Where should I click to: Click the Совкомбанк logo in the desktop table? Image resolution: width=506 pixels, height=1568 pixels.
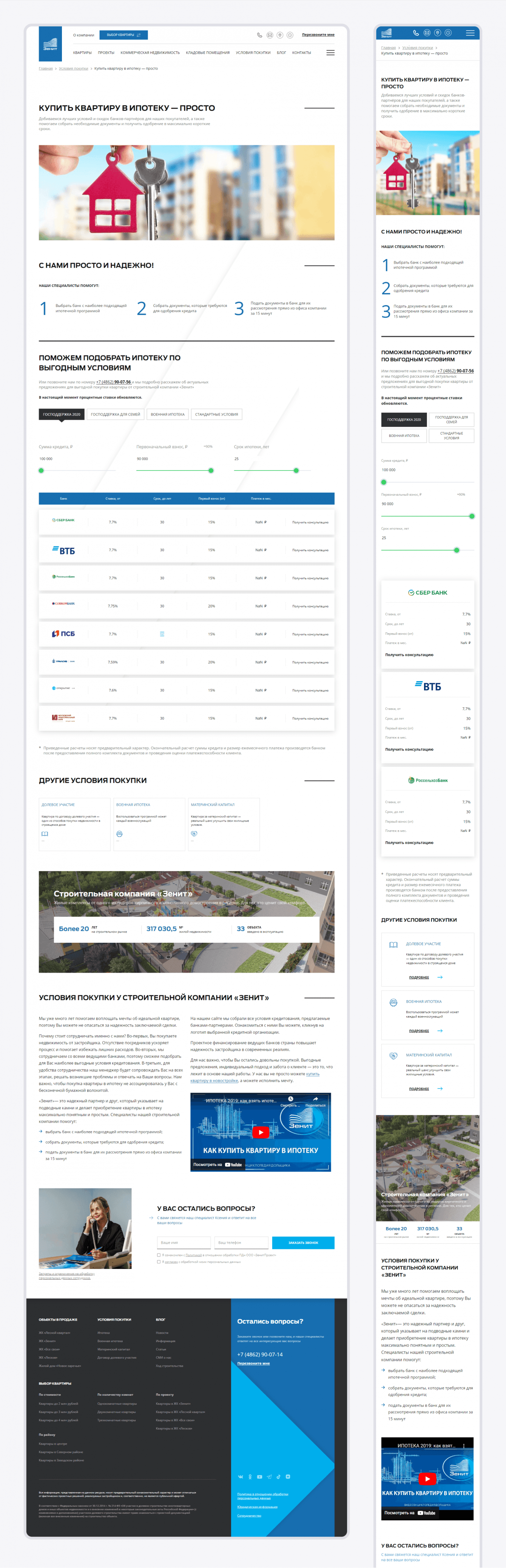pos(63,604)
